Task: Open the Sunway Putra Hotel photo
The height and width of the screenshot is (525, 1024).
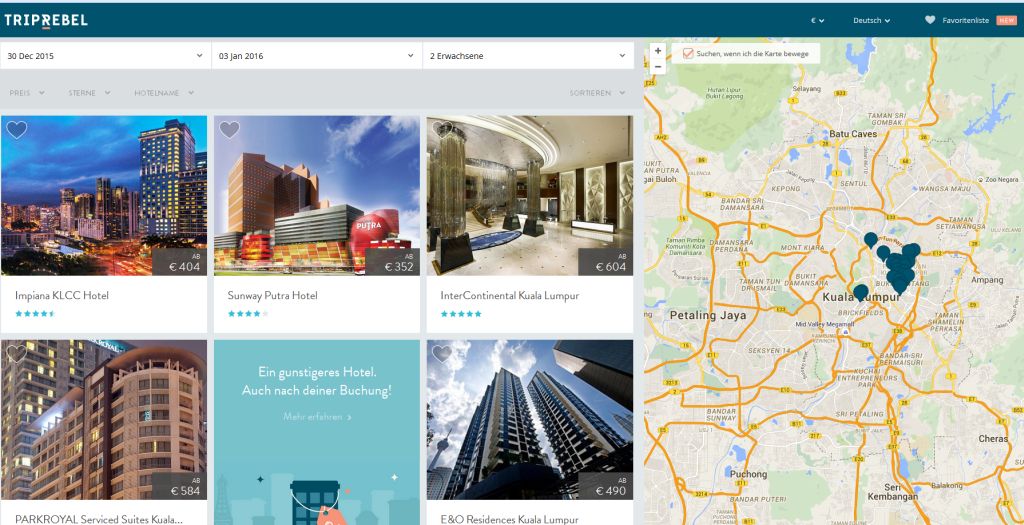Action: coord(317,195)
